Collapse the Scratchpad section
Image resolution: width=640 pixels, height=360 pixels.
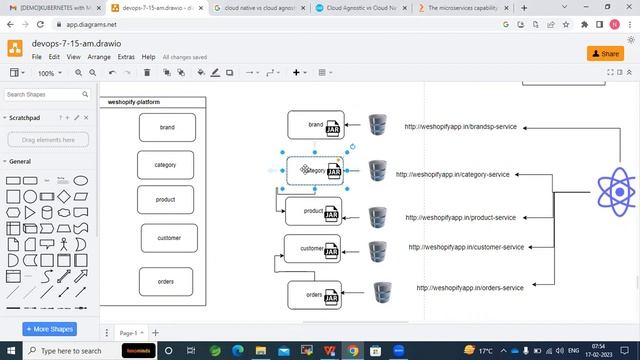coord(5,118)
